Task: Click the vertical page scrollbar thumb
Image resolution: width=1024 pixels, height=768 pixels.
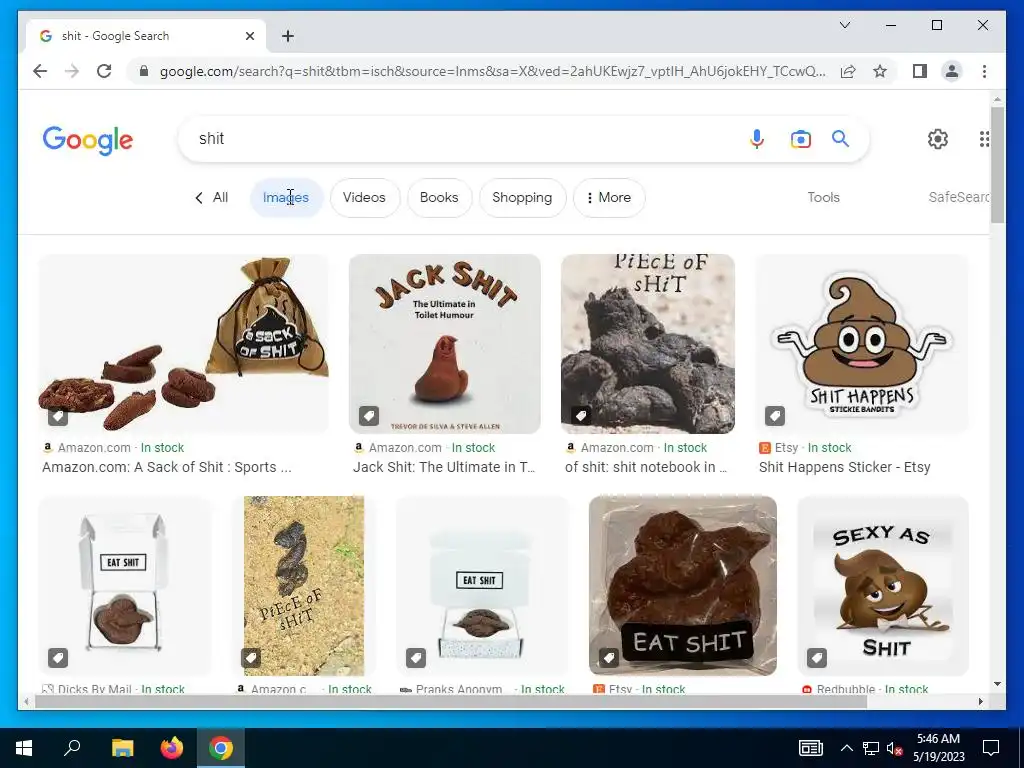Action: point(997,165)
